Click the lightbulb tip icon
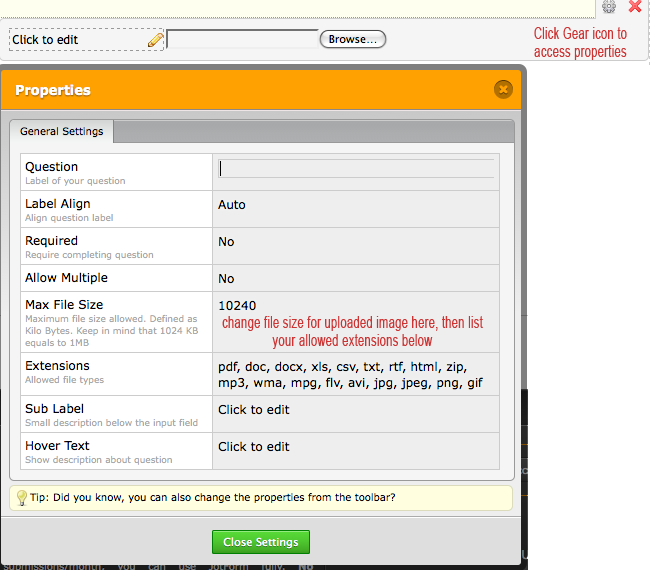 tap(21, 498)
